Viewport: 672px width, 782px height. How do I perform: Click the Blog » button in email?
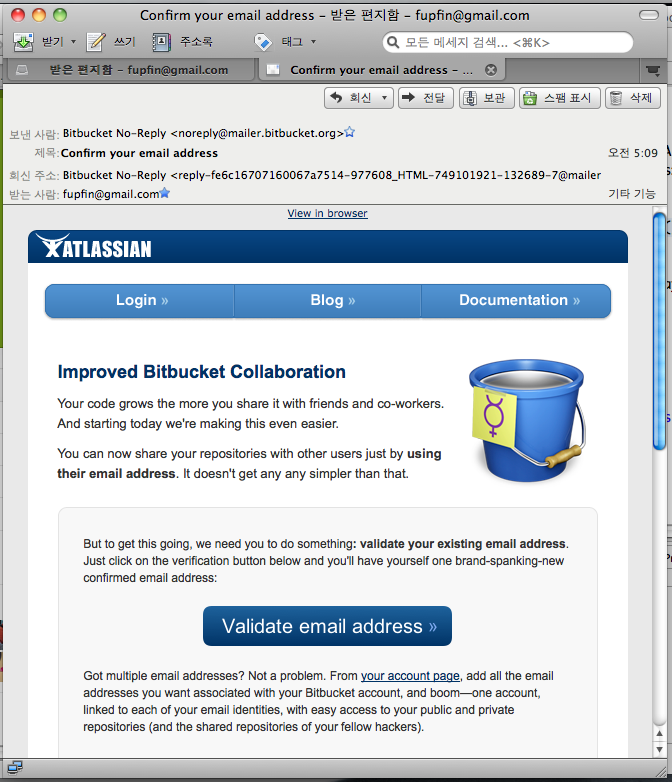[328, 300]
